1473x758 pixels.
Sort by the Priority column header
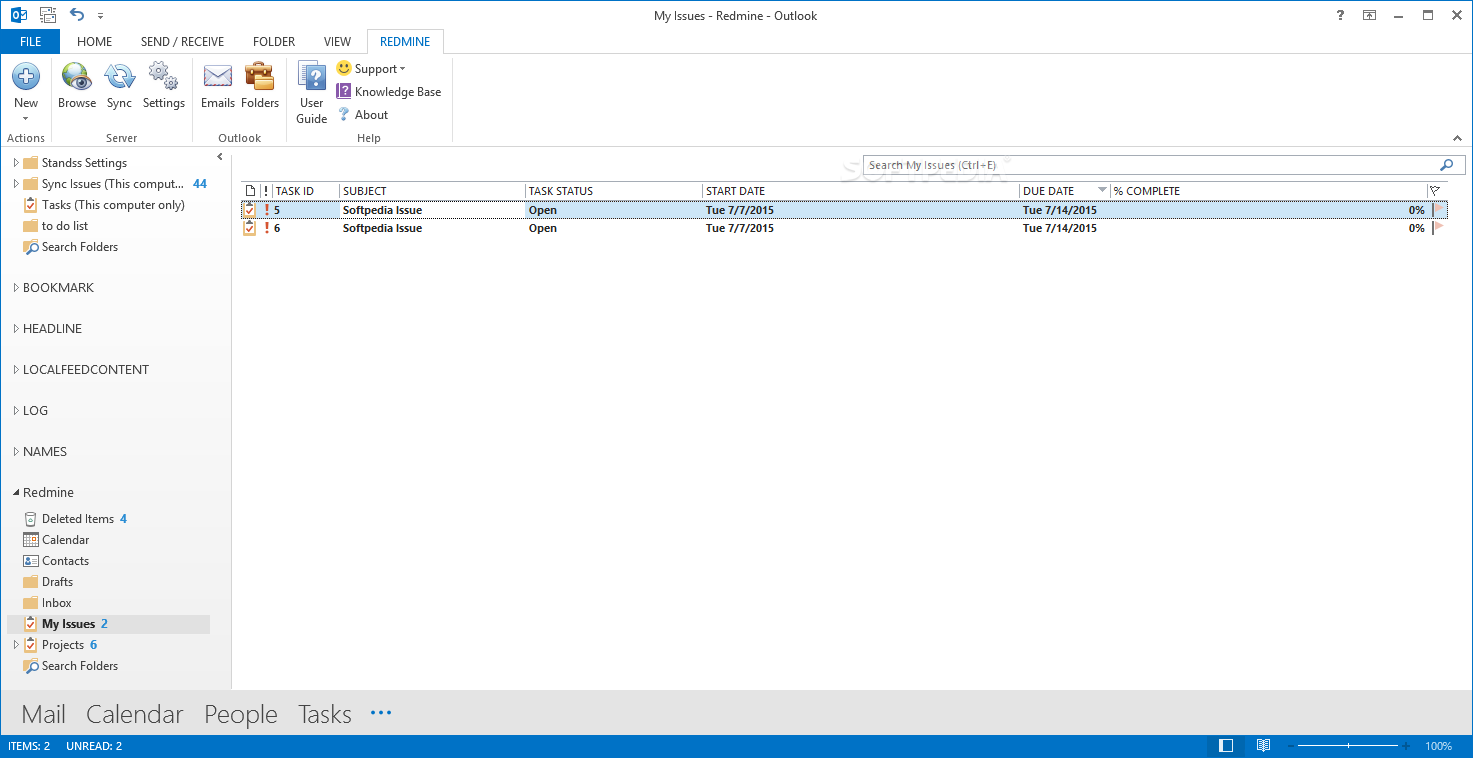tap(266, 191)
